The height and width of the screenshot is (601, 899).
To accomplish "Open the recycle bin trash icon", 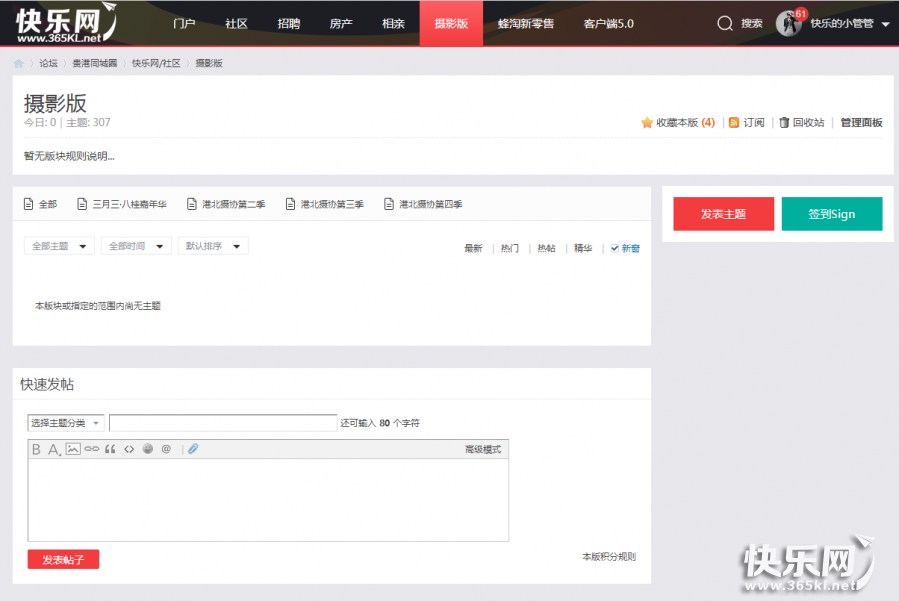I will pos(784,123).
